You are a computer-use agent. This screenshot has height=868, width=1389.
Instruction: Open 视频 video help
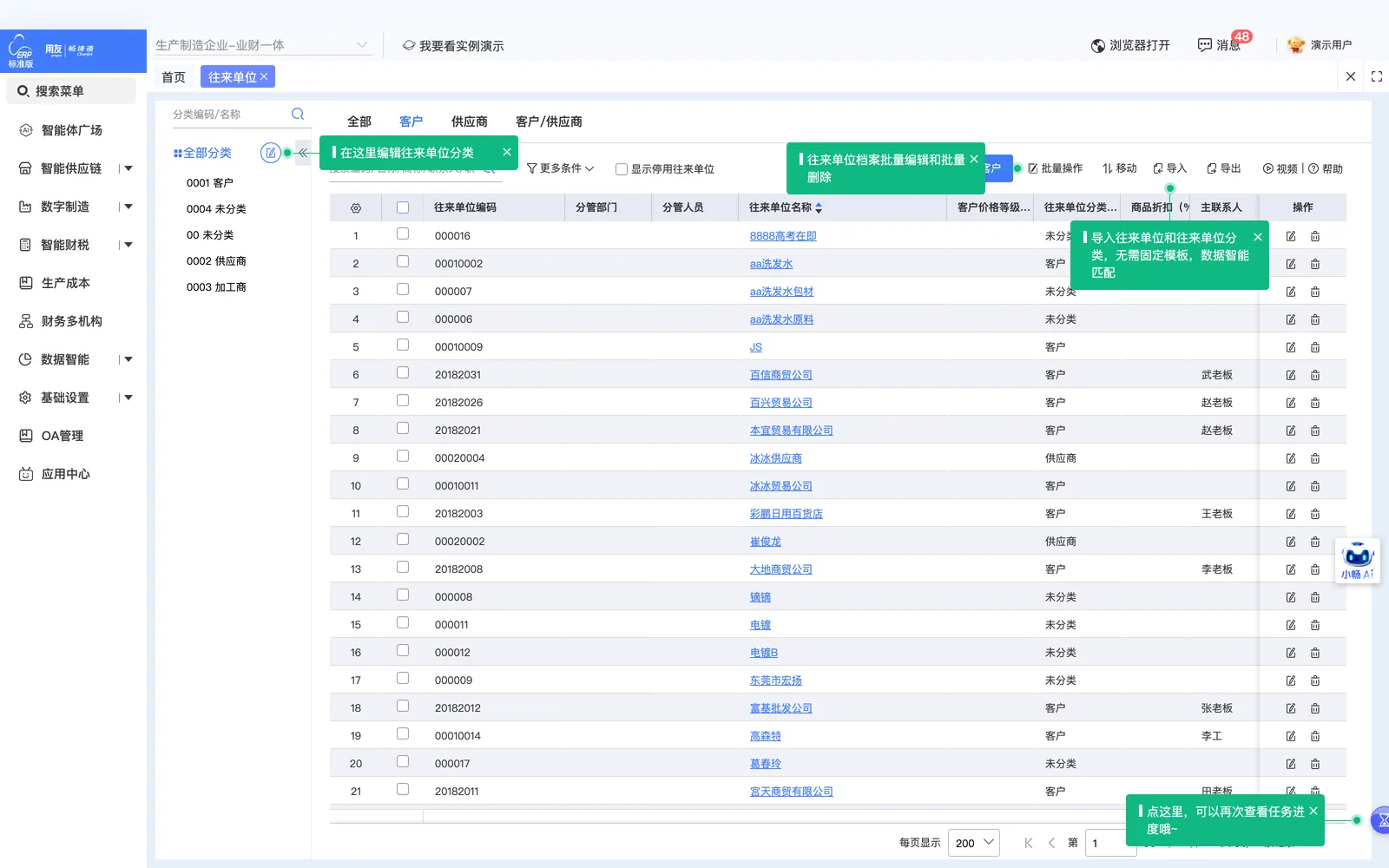(x=1280, y=168)
